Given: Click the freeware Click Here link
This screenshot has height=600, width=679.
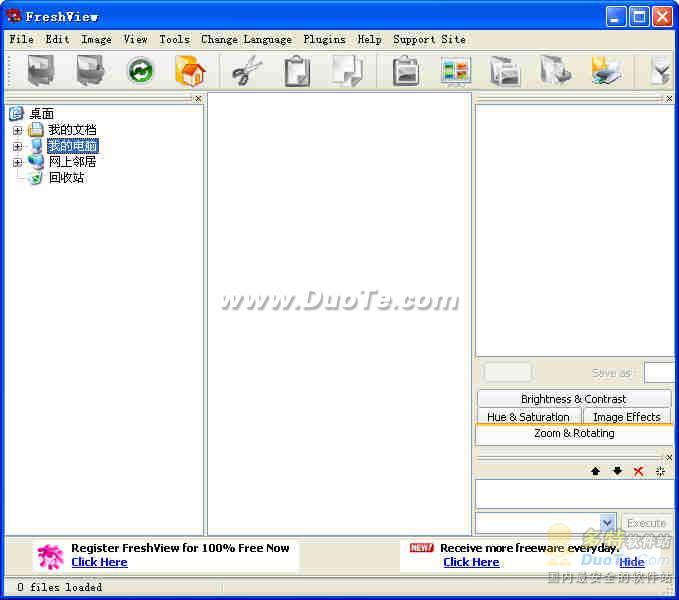Looking at the screenshot, I should (471, 562).
